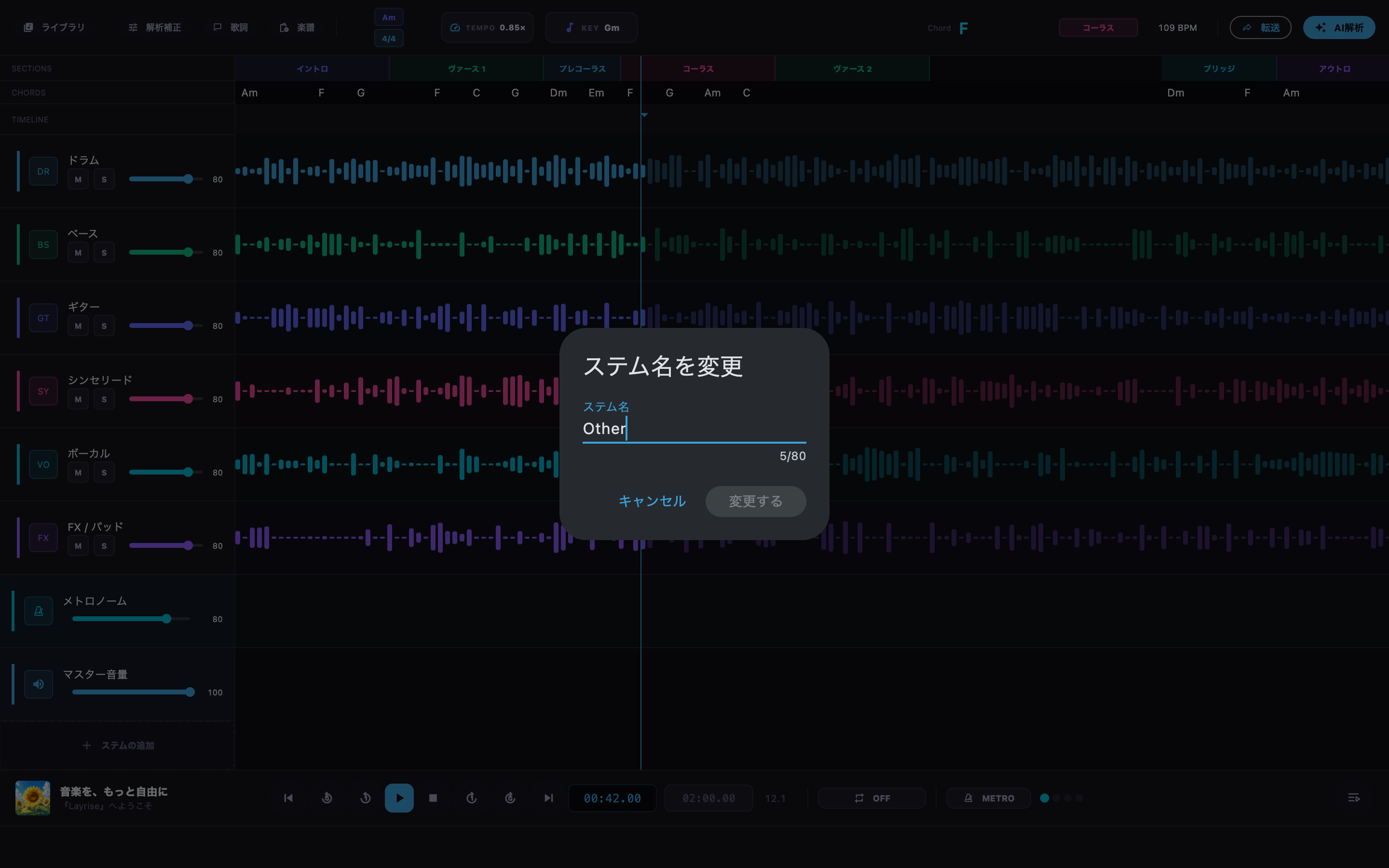Click the GT guitar stem icon

click(43, 318)
